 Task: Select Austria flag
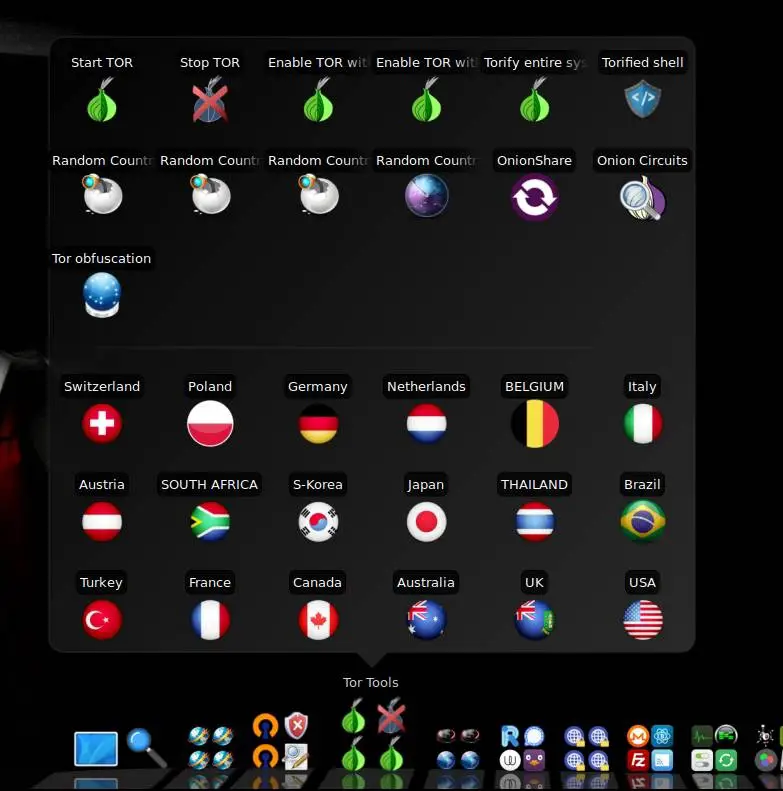[102, 522]
